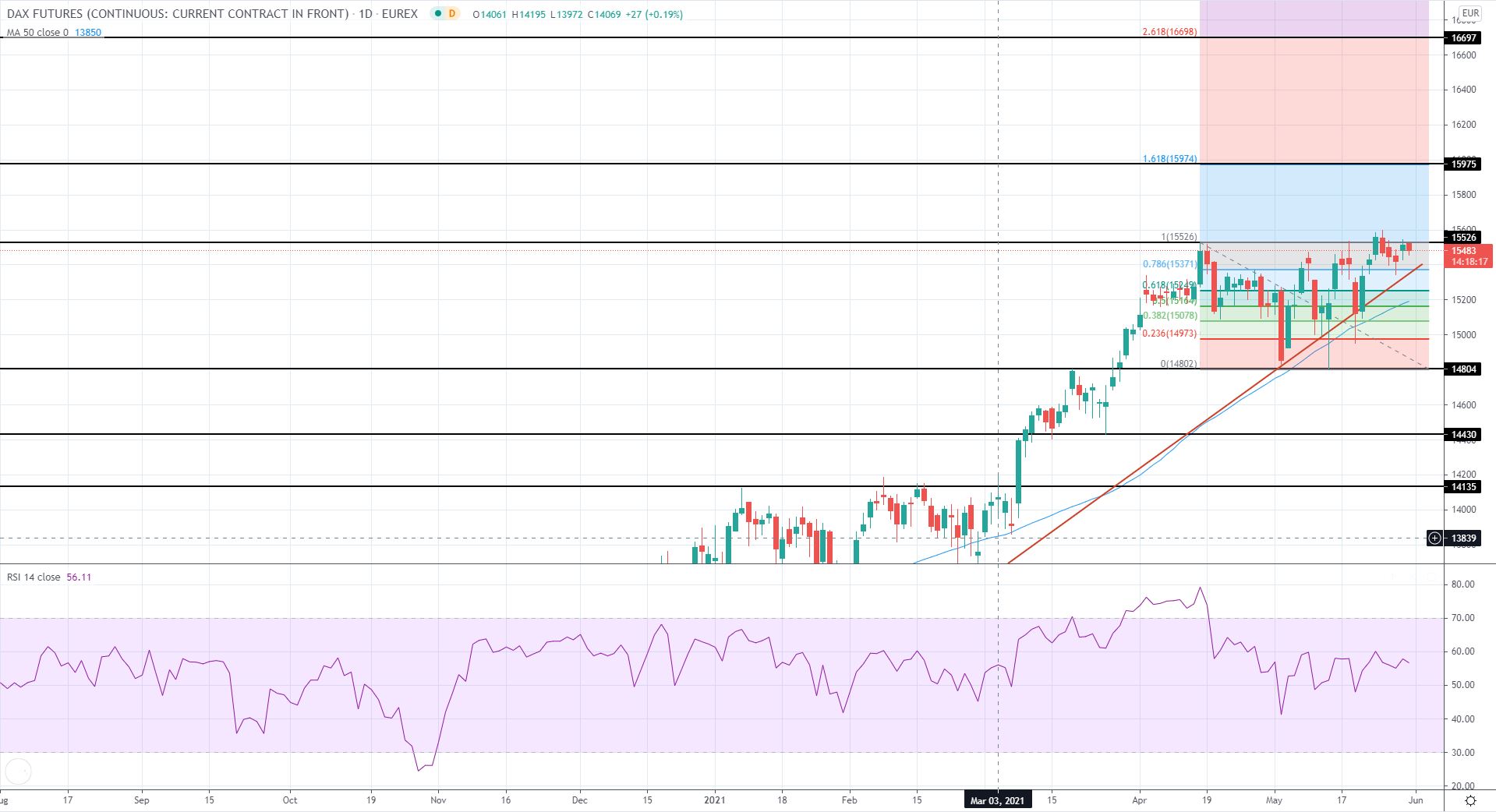Image resolution: width=1496 pixels, height=812 pixels.
Task: Click the 14135 price label
Action: pyautogui.click(x=1463, y=486)
